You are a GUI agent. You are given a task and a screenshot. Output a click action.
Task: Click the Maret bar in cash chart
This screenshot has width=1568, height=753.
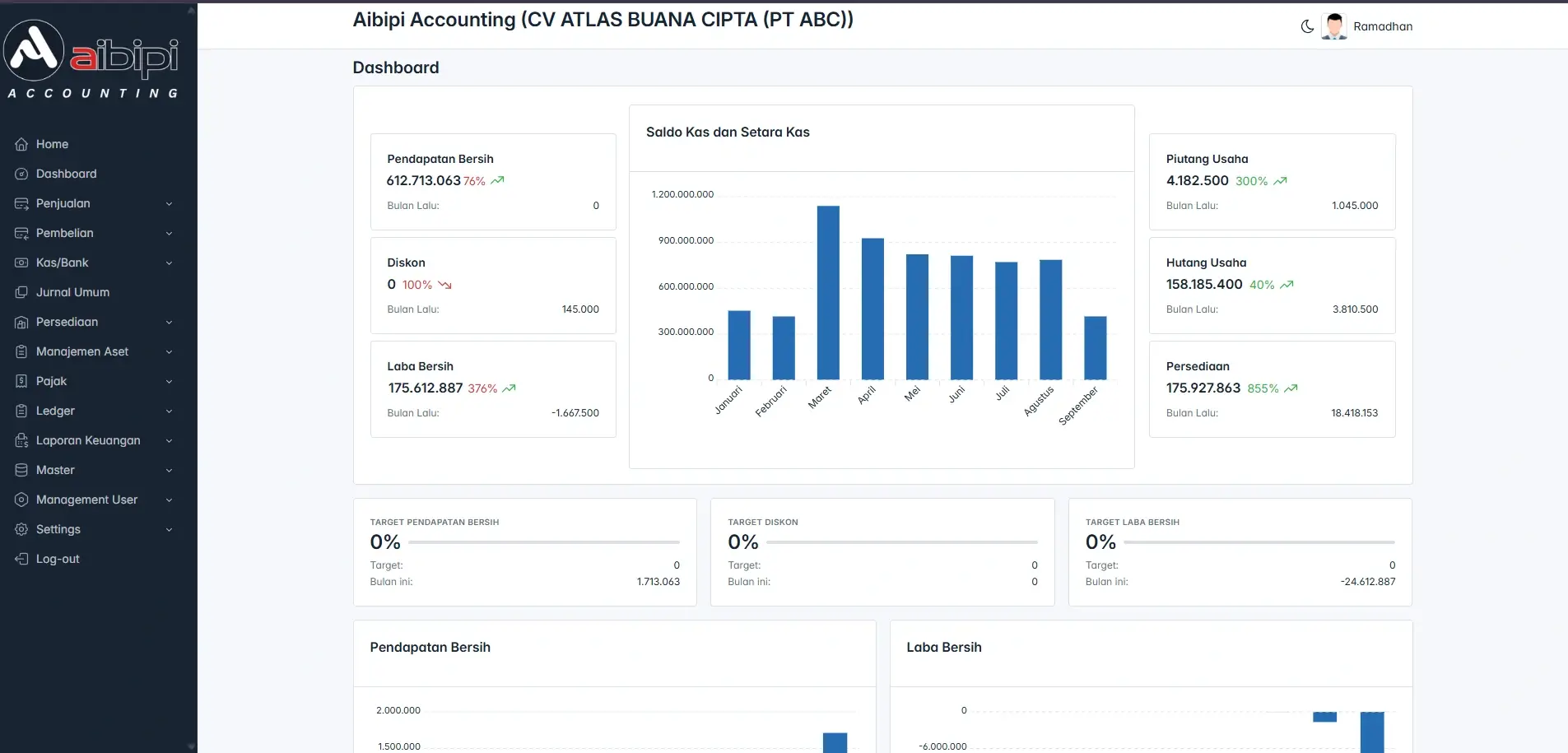828,292
